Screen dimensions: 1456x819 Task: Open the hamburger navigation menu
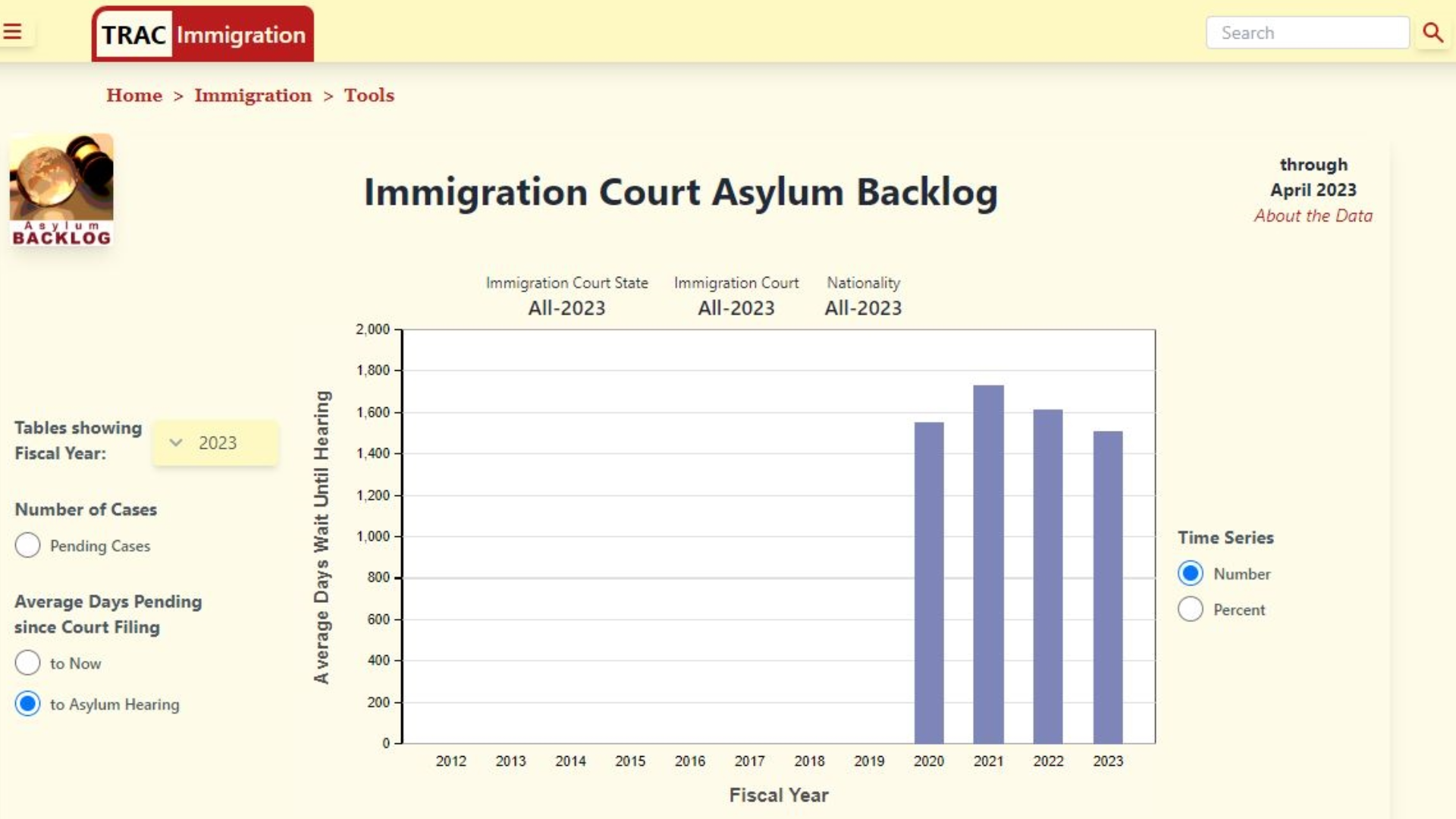click(13, 30)
